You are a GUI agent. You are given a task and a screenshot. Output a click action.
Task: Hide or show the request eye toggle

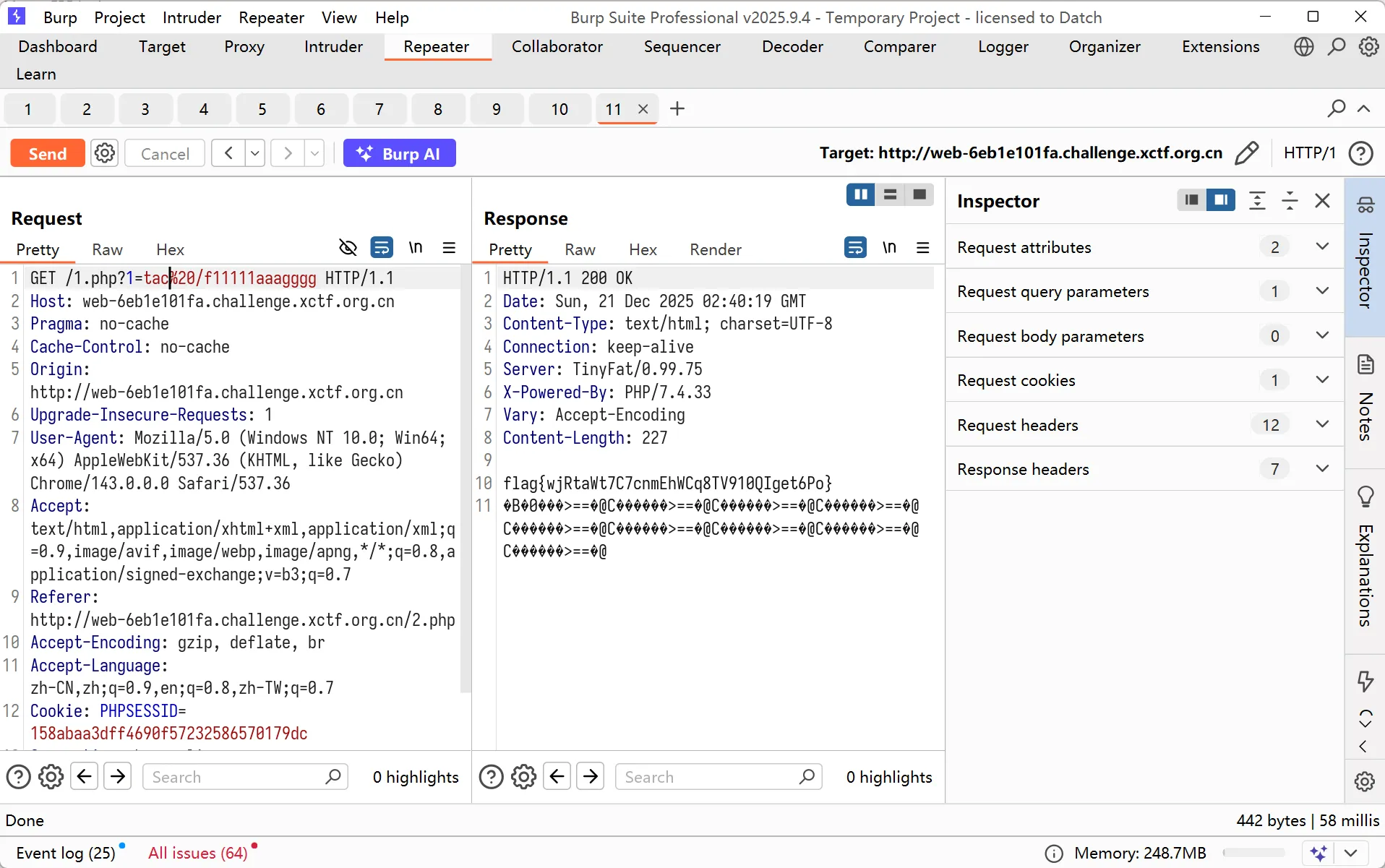pyautogui.click(x=348, y=248)
